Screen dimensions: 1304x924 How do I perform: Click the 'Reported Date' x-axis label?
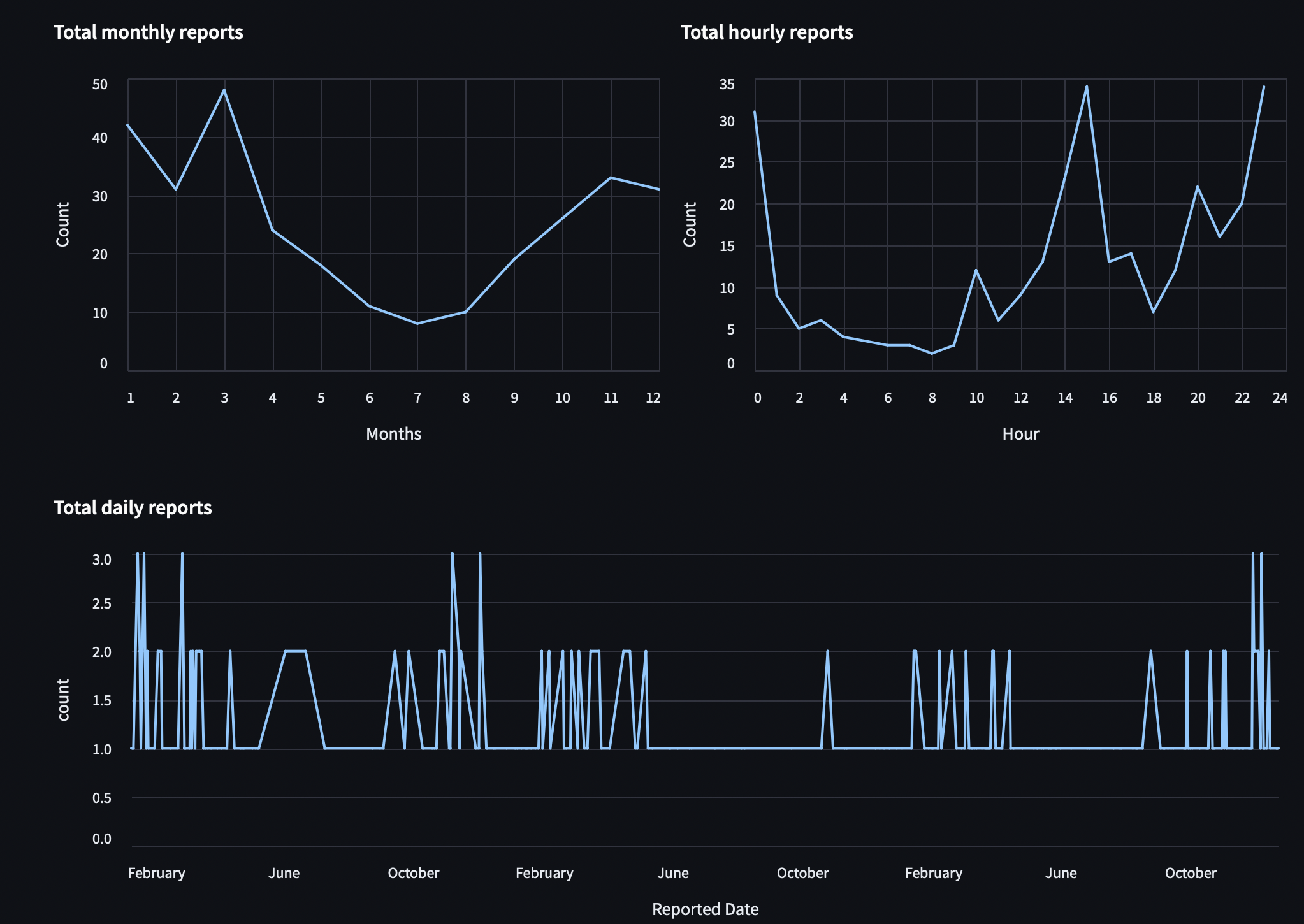pyautogui.click(x=705, y=909)
